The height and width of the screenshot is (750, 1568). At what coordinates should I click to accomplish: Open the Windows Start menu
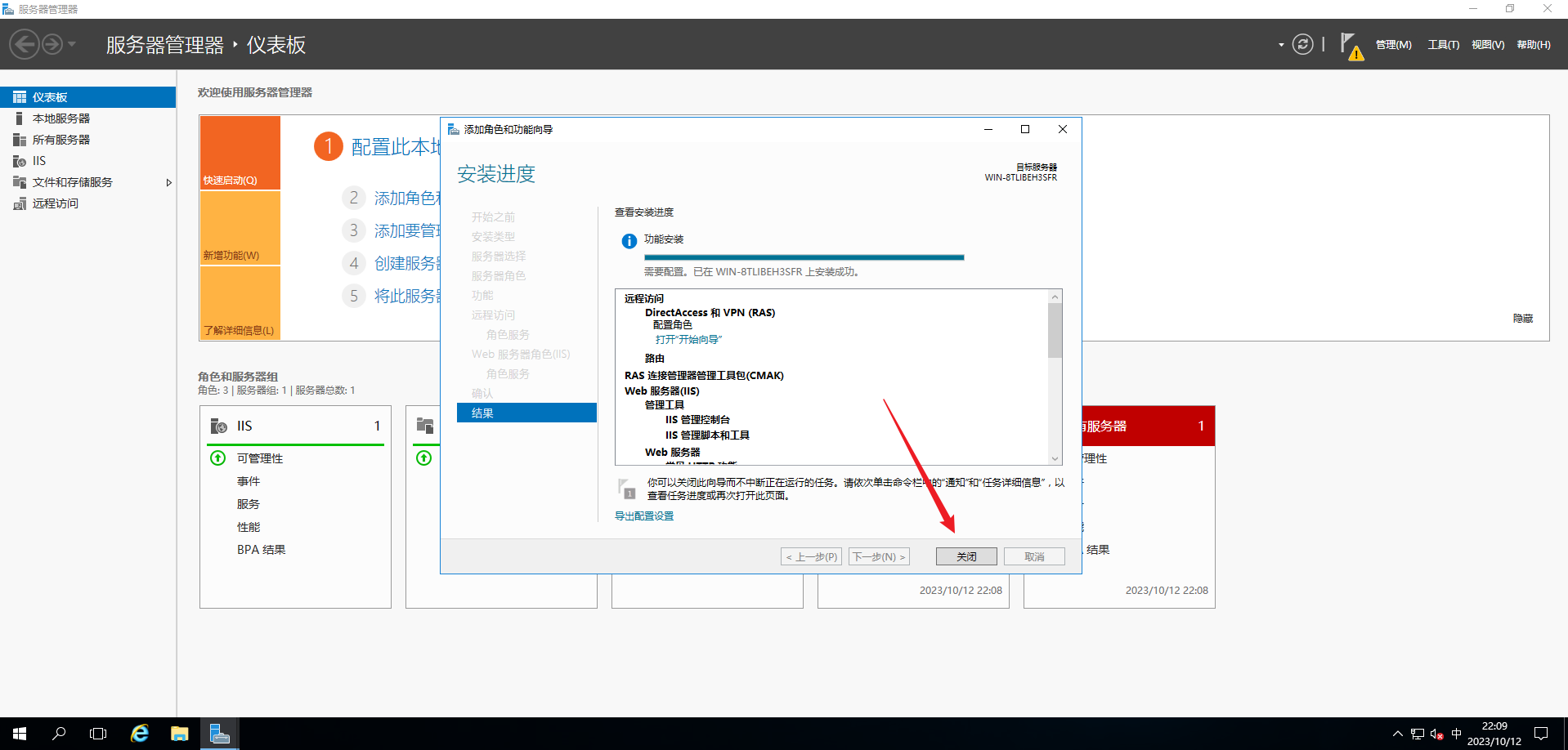pyautogui.click(x=20, y=734)
